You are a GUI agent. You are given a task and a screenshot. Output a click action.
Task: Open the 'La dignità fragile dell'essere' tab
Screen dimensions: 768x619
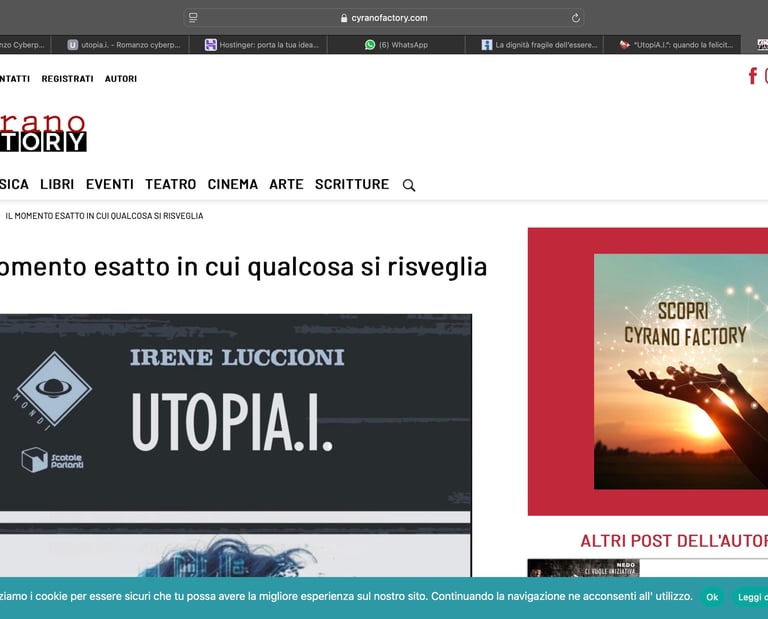pyautogui.click(x=534, y=45)
